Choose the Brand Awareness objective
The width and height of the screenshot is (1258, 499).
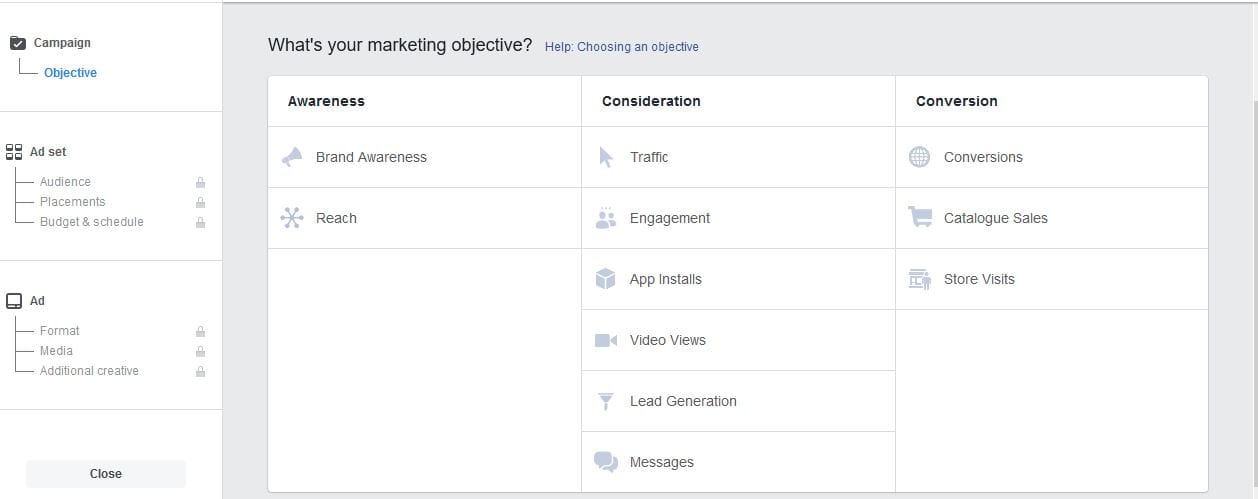click(424, 157)
